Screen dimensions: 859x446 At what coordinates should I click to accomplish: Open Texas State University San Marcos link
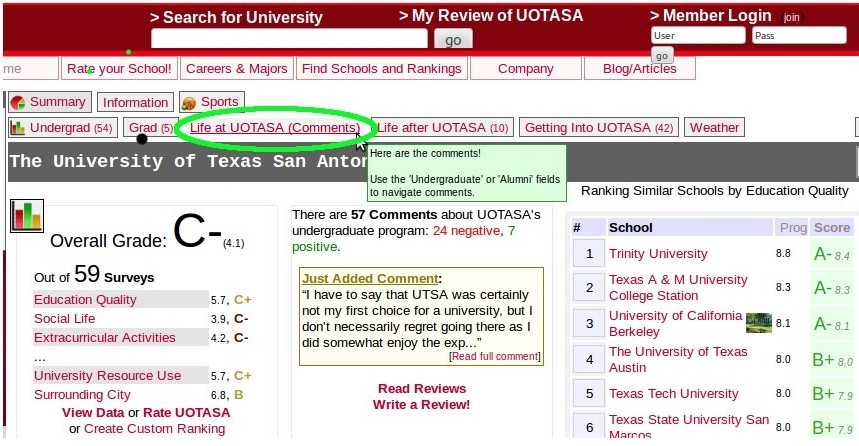(689, 426)
